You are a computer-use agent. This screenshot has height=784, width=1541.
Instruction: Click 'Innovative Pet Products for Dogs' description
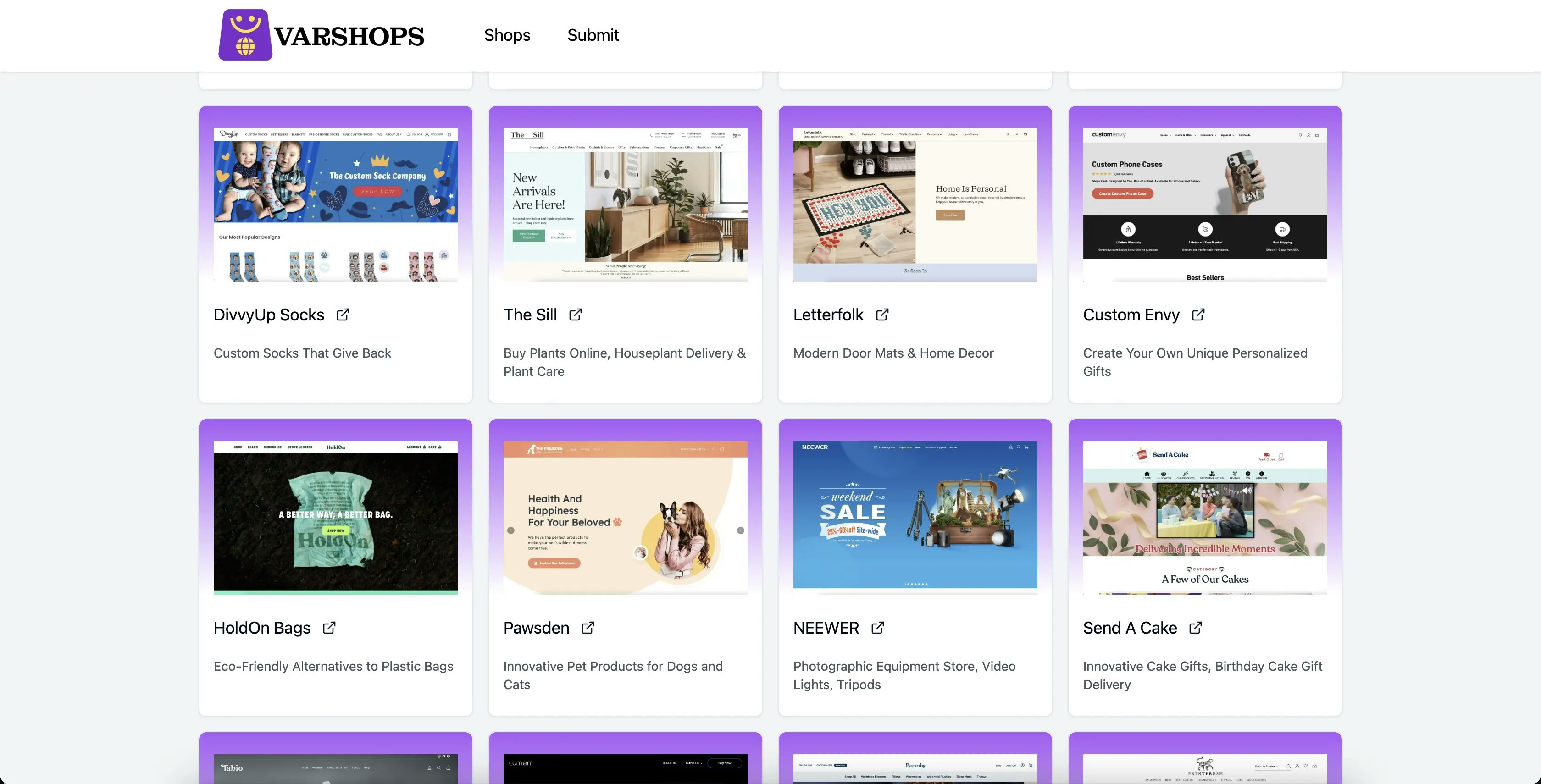pos(613,676)
